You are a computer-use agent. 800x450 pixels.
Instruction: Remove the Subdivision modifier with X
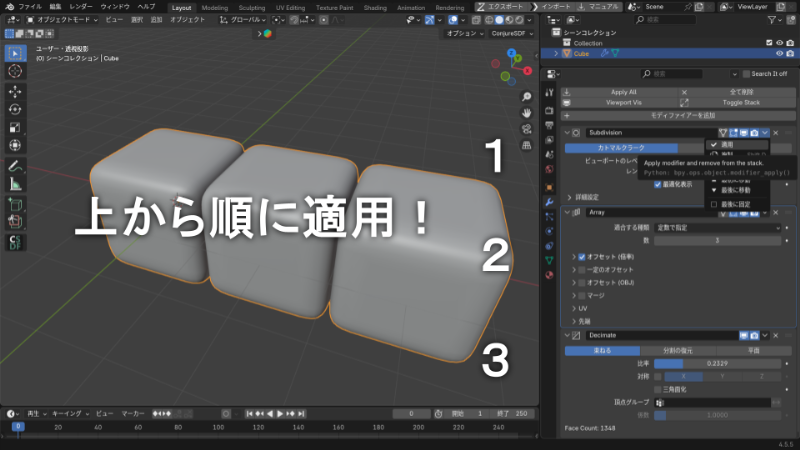pyautogui.click(x=775, y=132)
